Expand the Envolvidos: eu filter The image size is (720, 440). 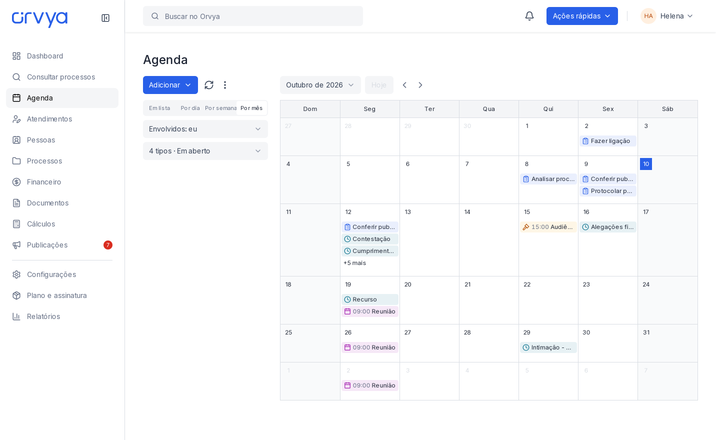205,129
